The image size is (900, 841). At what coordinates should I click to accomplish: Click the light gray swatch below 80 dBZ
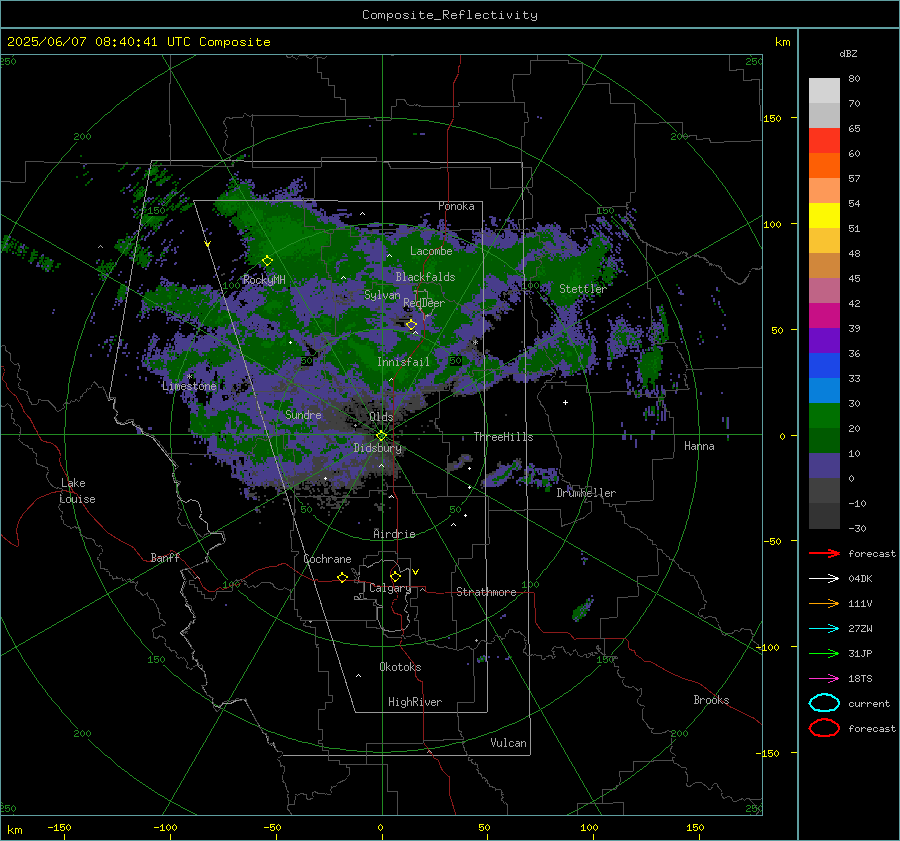tap(824, 91)
